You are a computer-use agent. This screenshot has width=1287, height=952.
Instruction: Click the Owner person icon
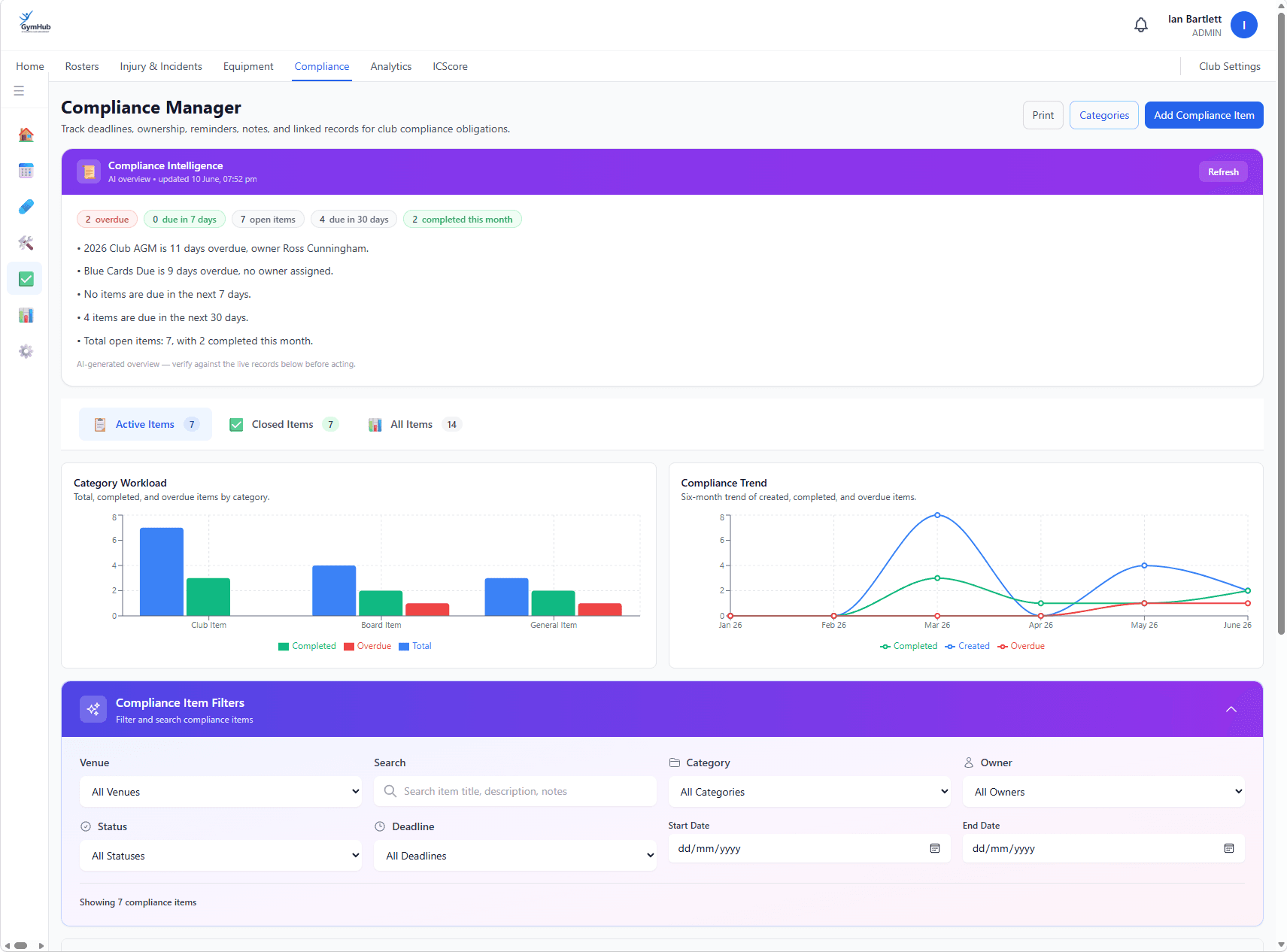pos(969,763)
